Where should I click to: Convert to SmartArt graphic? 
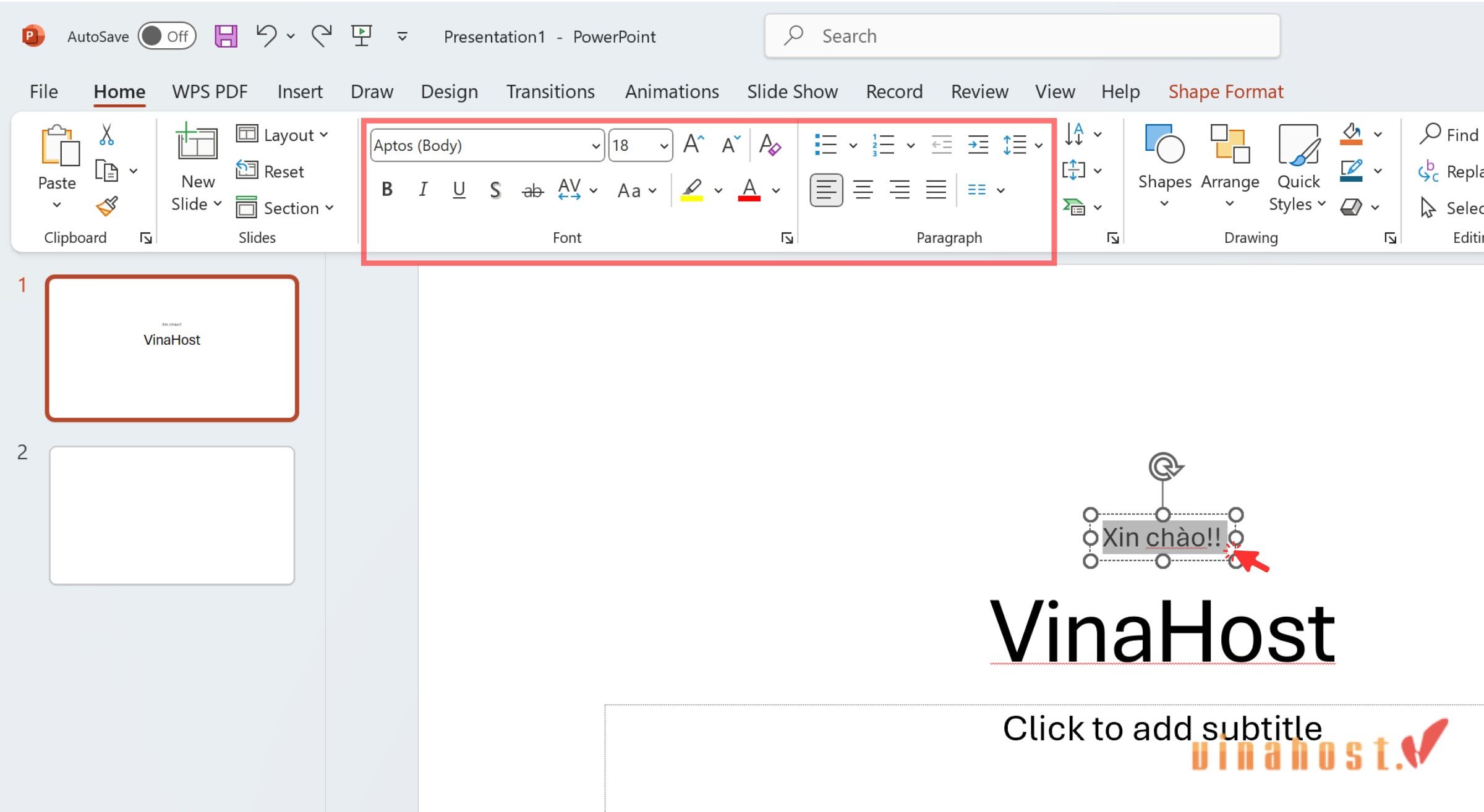click(x=1082, y=207)
